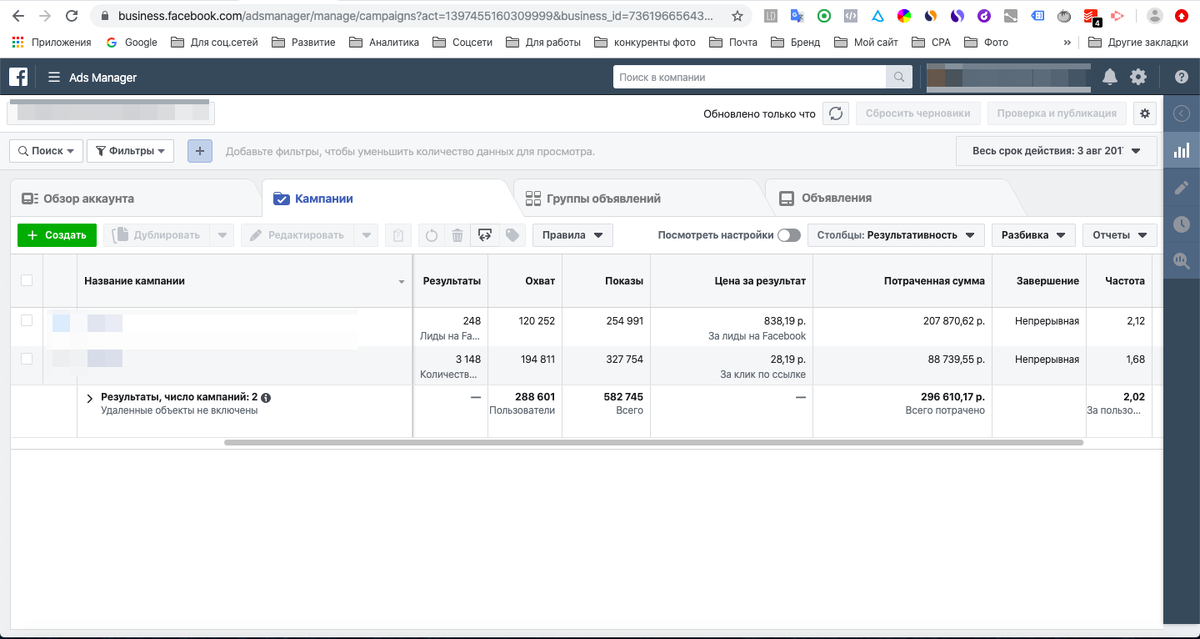This screenshot has height=639, width=1200.
Task: Click the clipboard paste icon in the toolbar
Action: tap(398, 235)
